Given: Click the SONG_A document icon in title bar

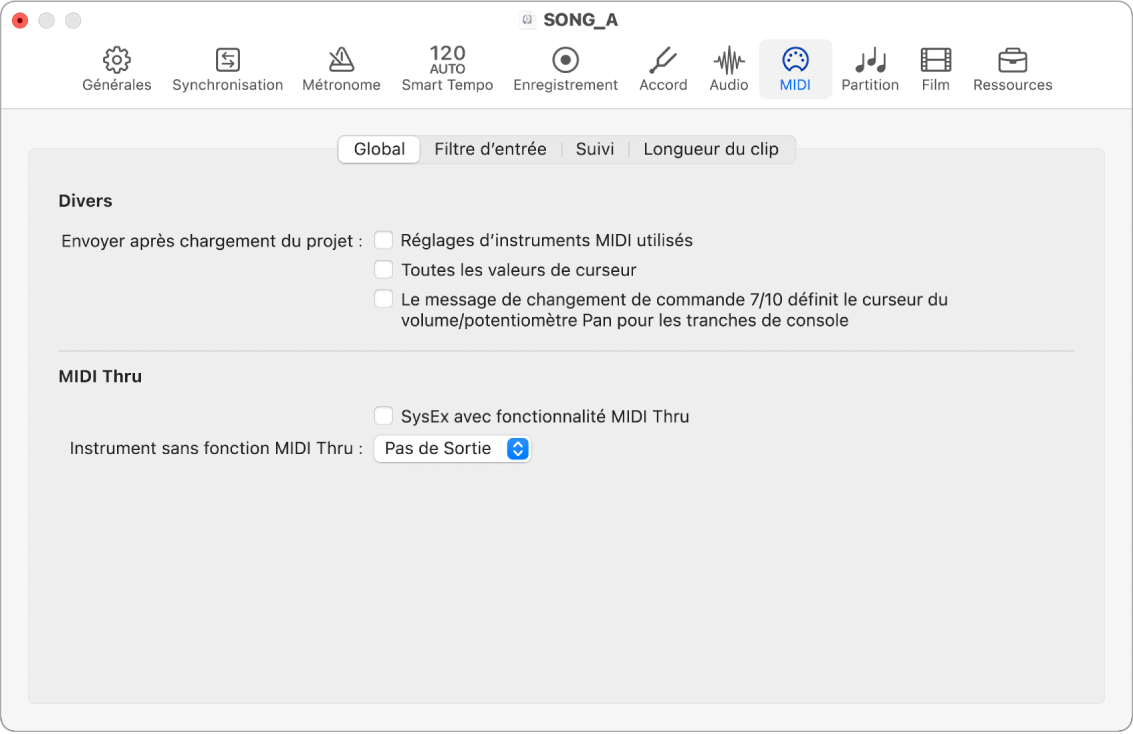Looking at the screenshot, I should pos(527,20).
